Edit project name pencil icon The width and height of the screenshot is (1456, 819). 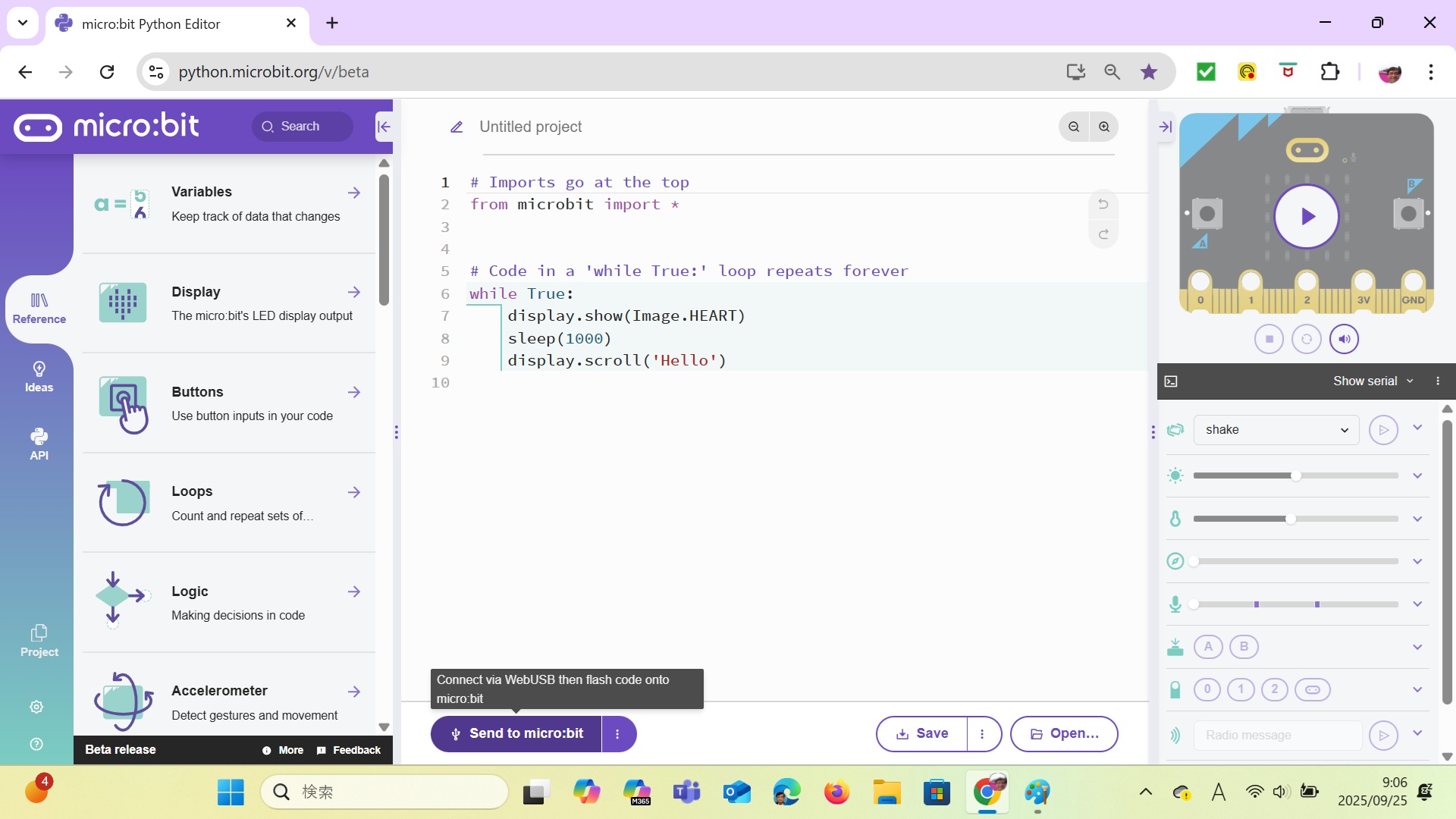pos(457,127)
